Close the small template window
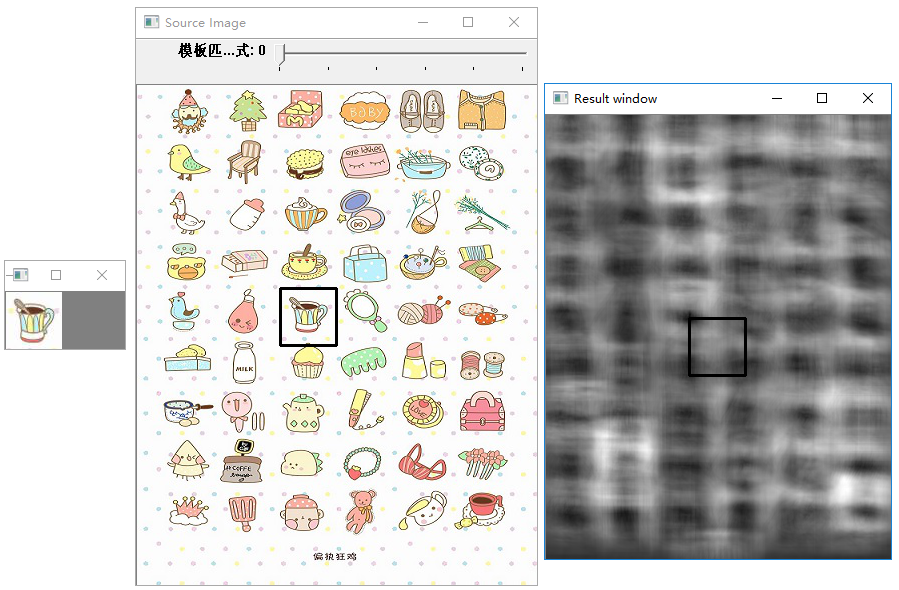899x590 pixels. point(102,275)
